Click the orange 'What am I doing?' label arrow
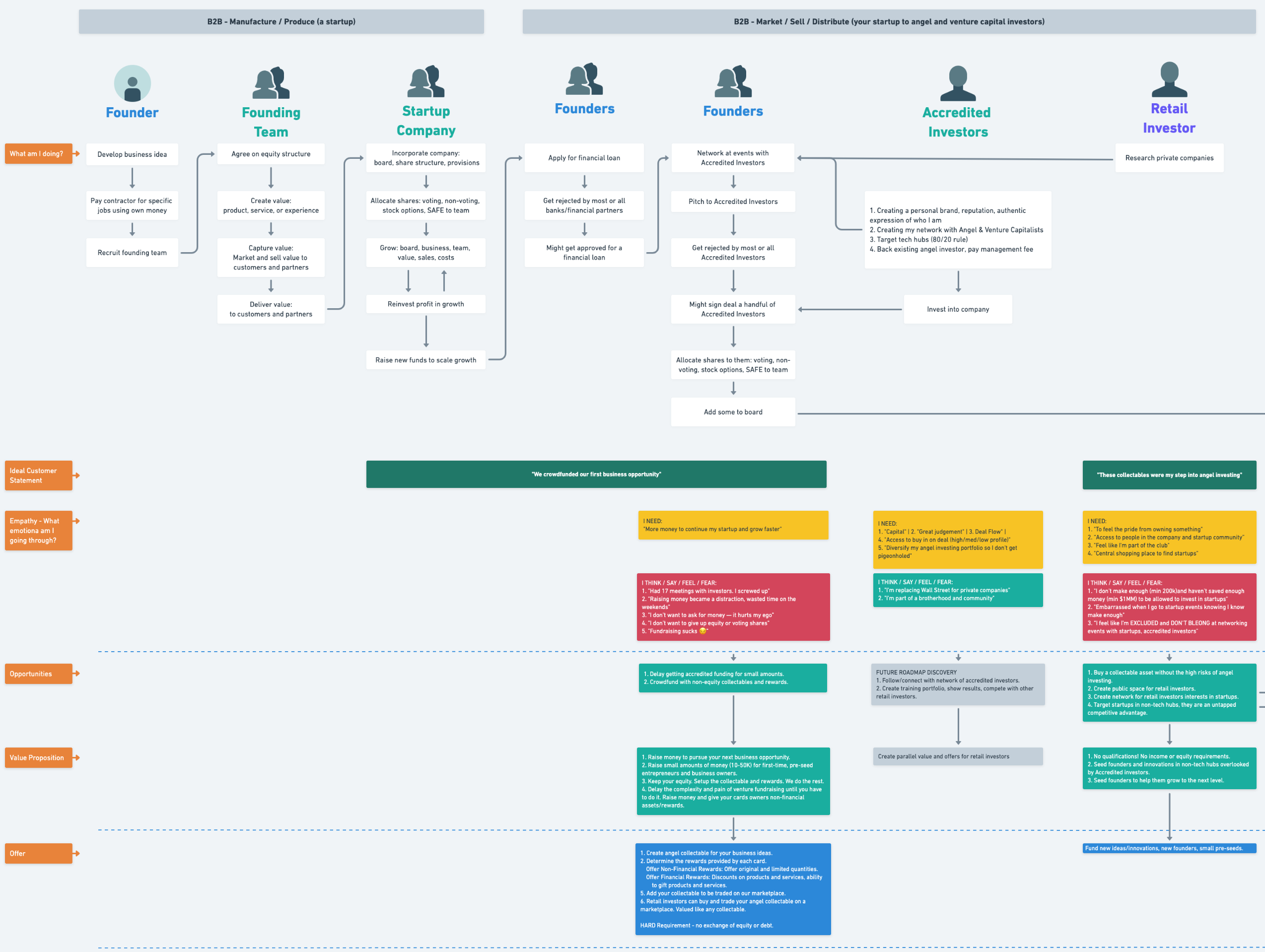The width and height of the screenshot is (1265, 952). coord(38,153)
